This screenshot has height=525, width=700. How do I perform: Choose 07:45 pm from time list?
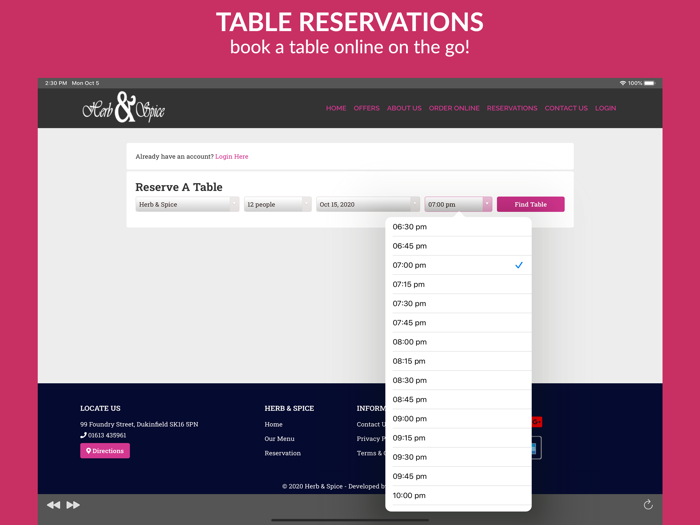(458, 323)
